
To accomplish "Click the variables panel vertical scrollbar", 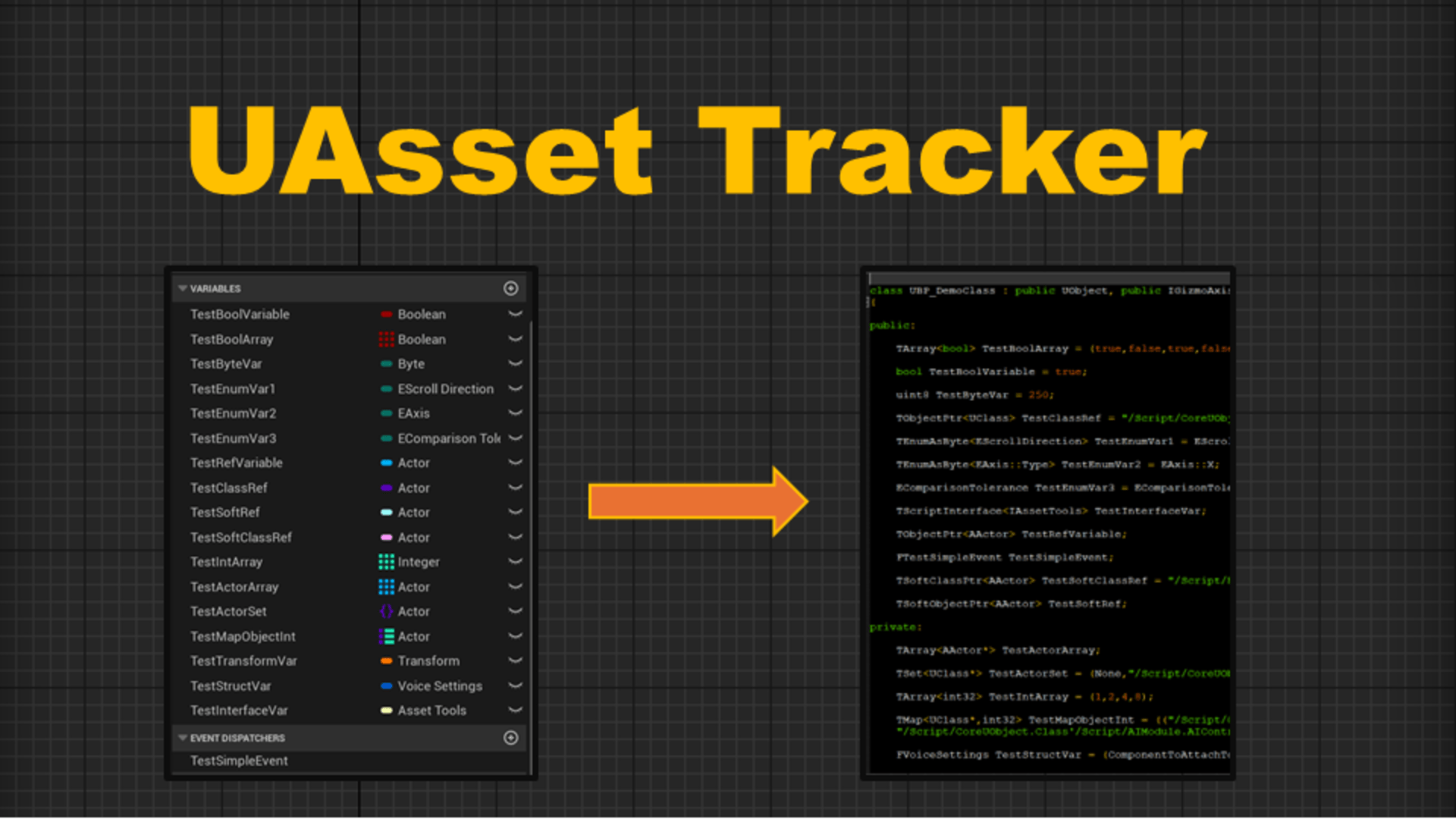I will pyautogui.click(x=530, y=546).
